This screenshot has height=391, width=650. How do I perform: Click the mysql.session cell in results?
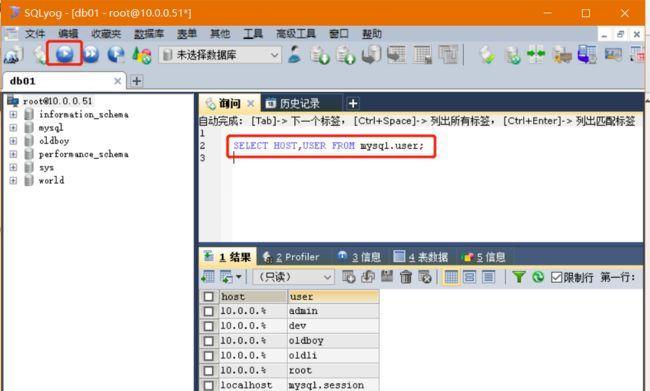[x=333, y=385]
